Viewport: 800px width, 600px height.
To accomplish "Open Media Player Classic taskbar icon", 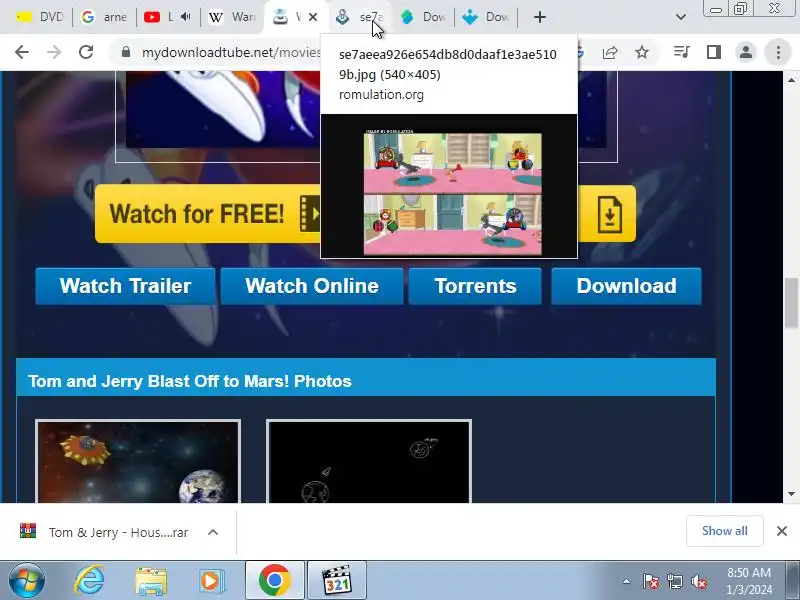I will point(337,580).
